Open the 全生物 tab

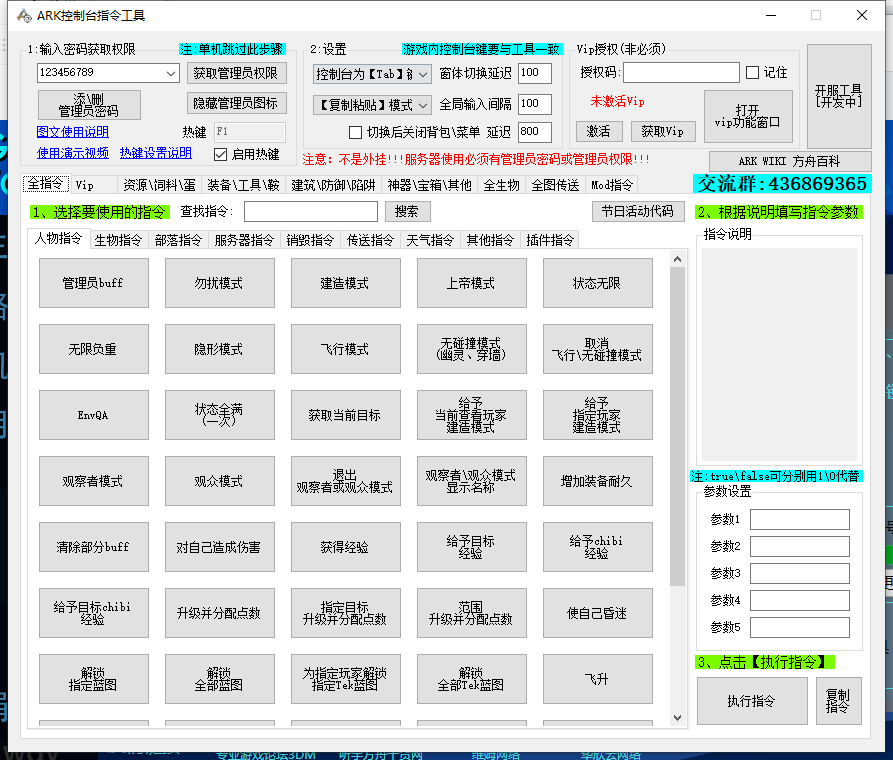tap(502, 185)
